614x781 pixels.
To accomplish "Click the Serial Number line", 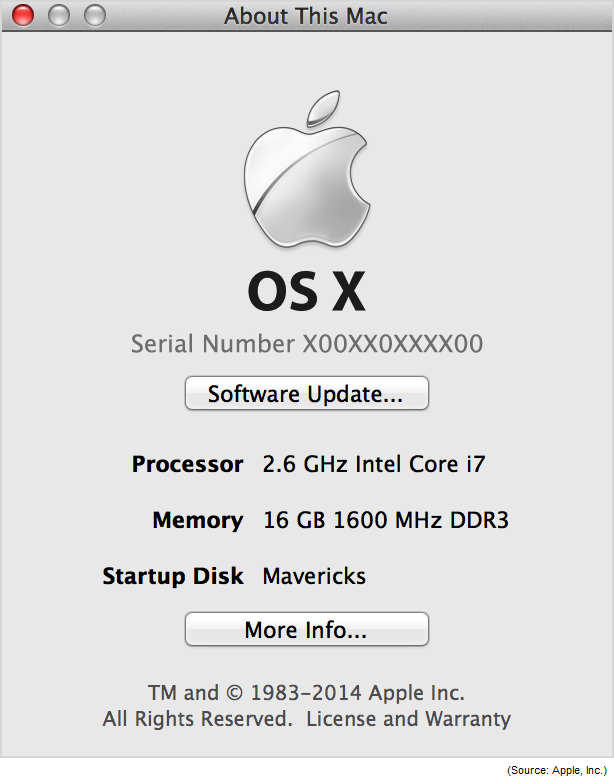I will click(307, 344).
